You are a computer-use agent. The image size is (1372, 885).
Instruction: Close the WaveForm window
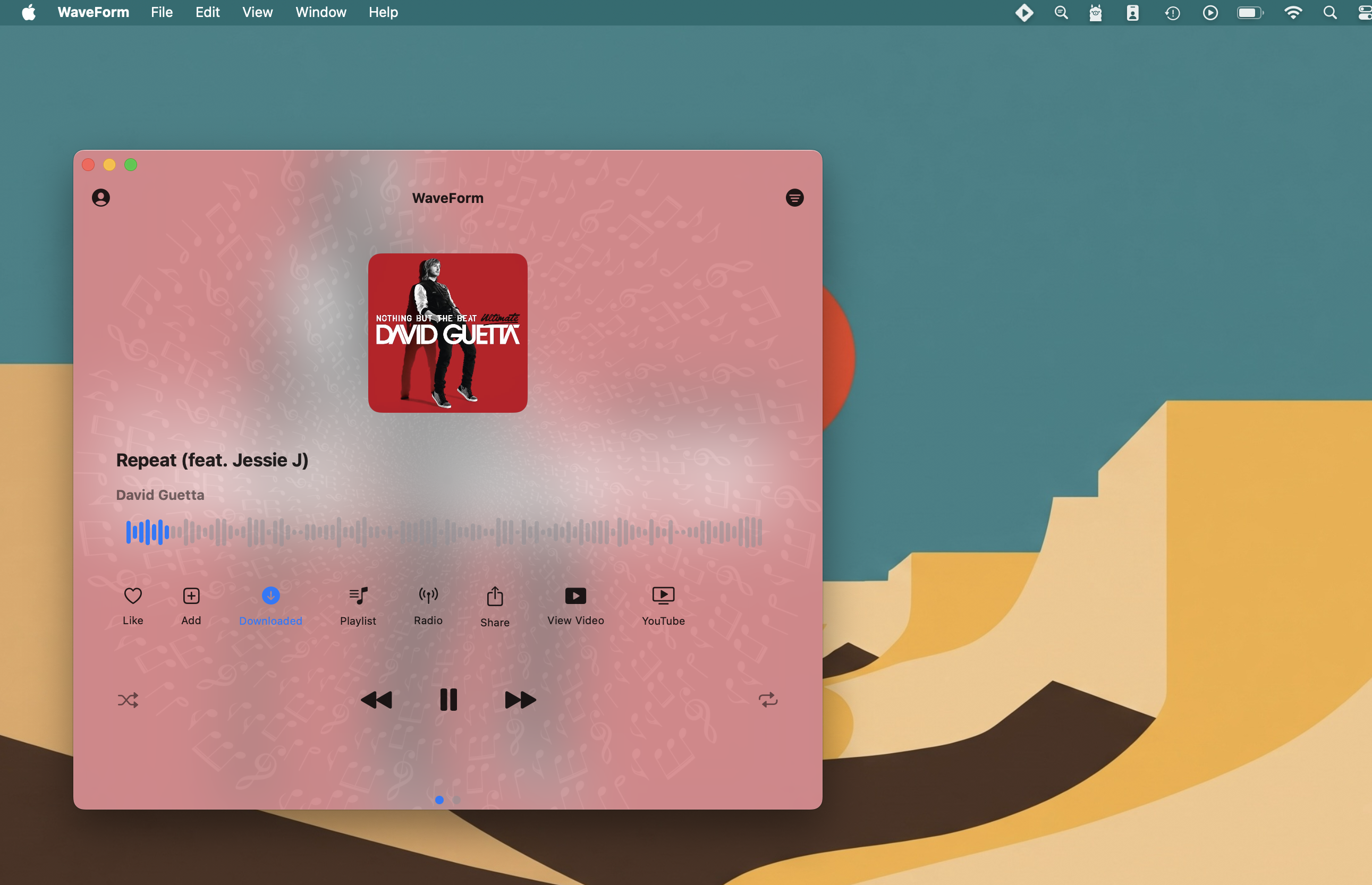pos(88,165)
